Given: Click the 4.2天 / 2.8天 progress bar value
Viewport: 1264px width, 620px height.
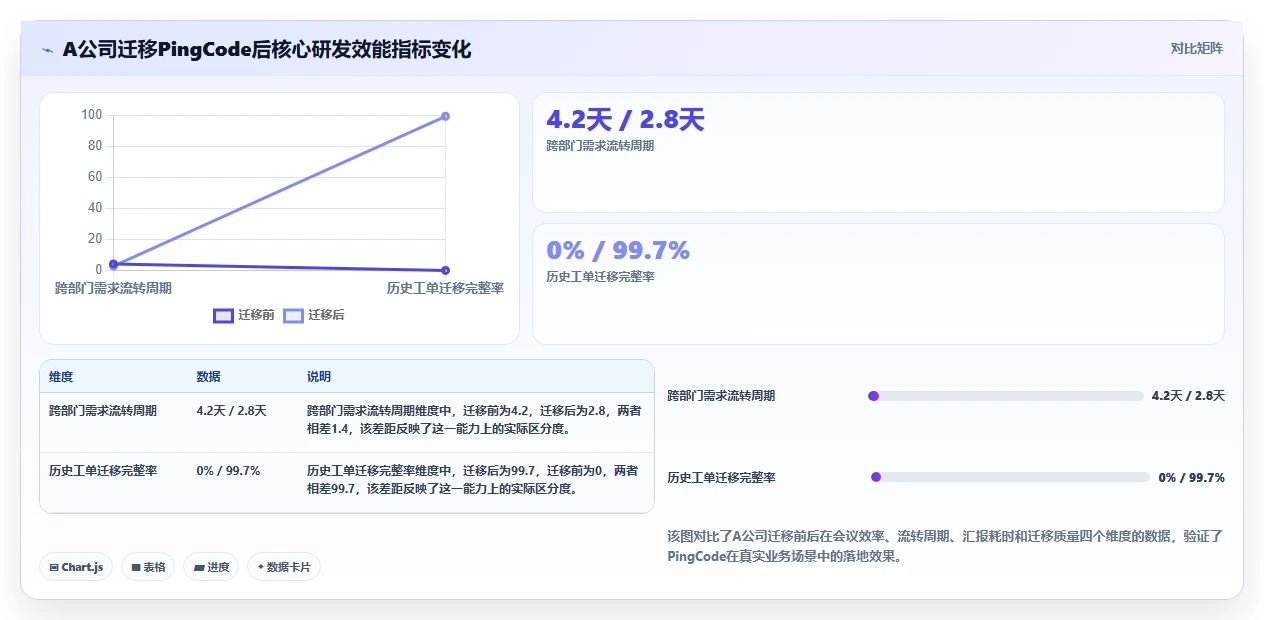Looking at the screenshot, I should tap(1188, 396).
